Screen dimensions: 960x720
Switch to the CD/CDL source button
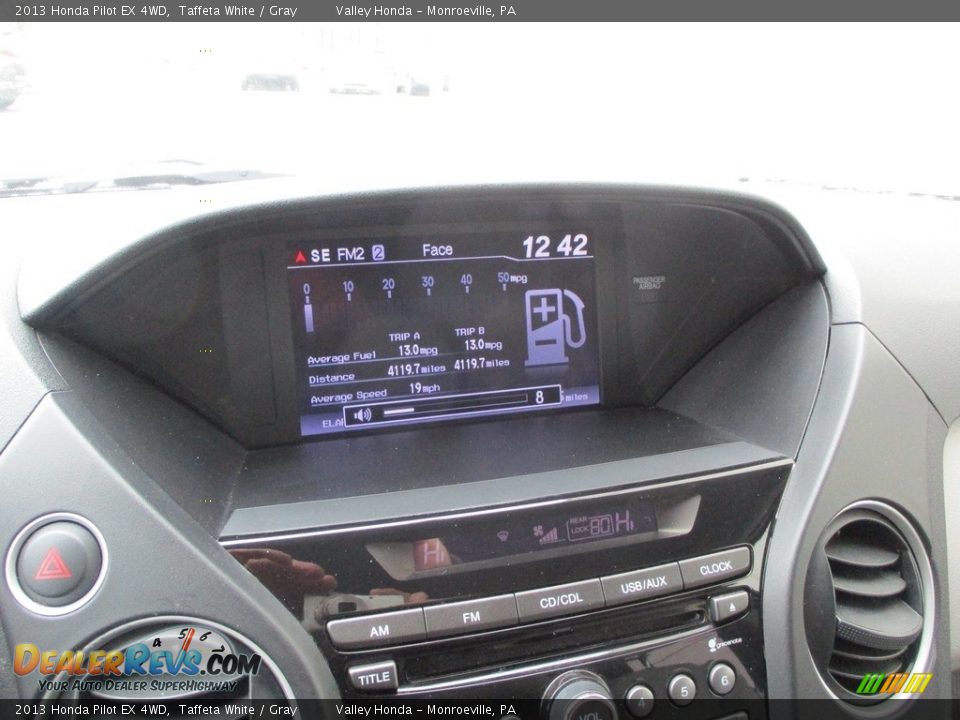coord(561,599)
